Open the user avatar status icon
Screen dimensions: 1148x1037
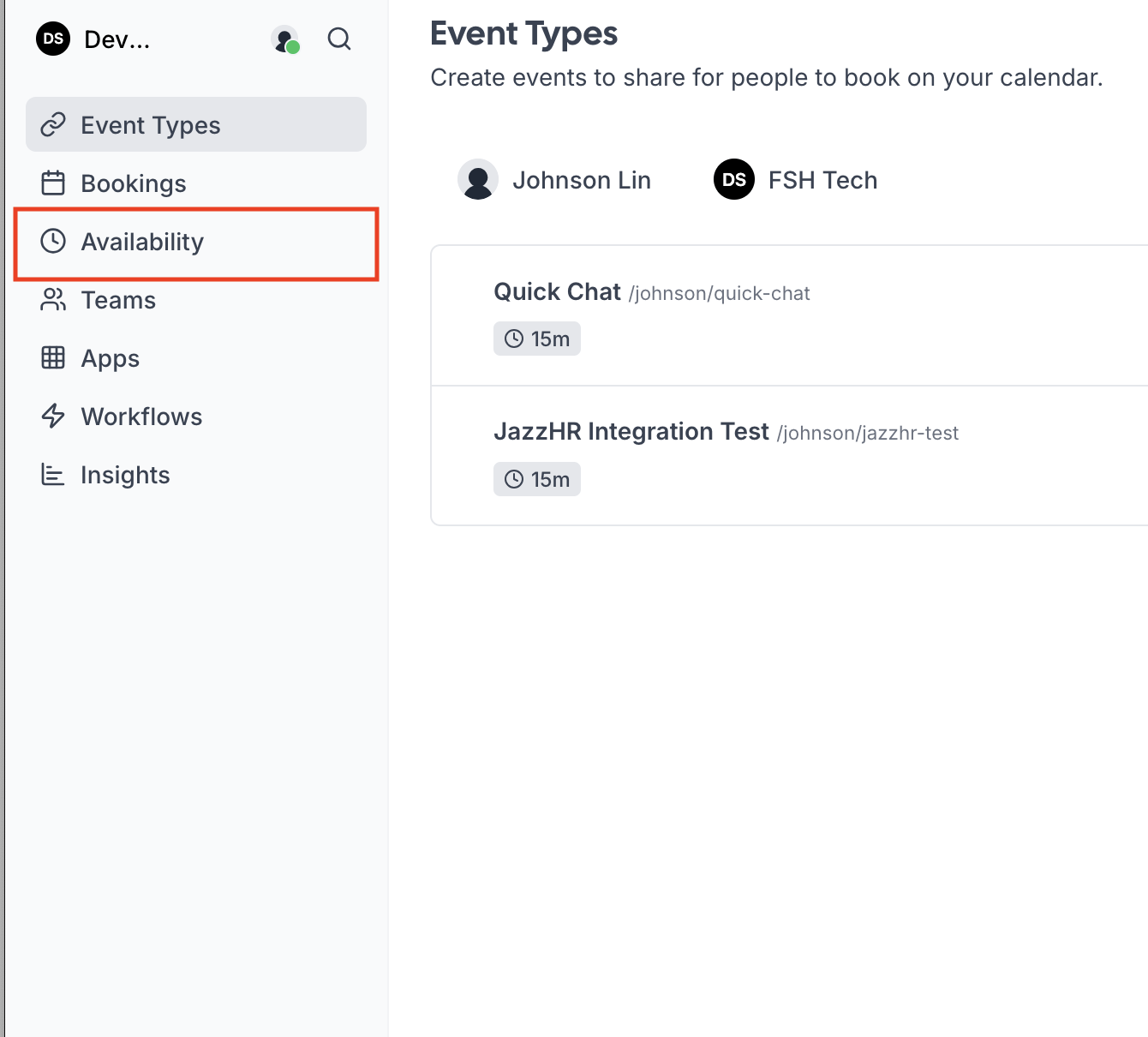point(284,39)
